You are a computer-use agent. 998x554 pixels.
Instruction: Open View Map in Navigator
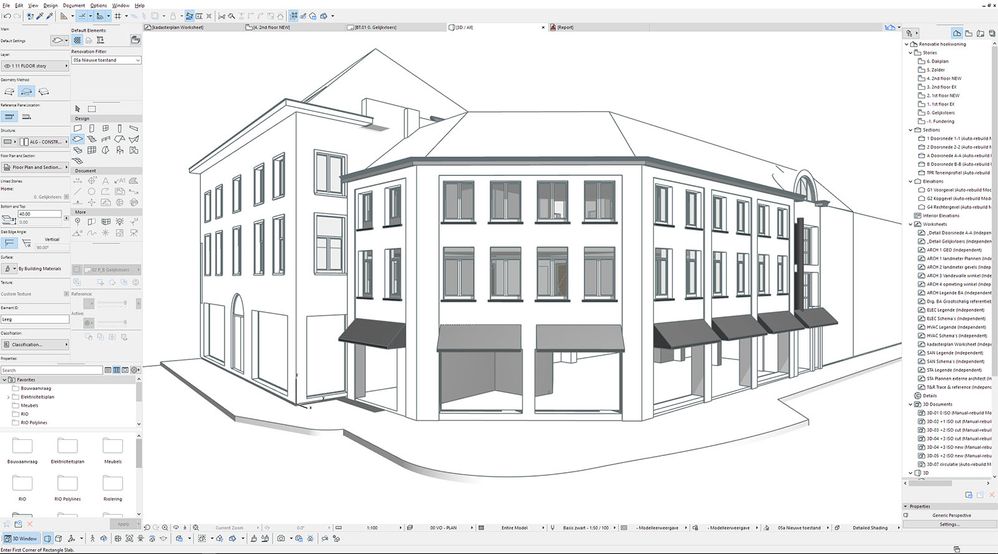pos(969,33)
